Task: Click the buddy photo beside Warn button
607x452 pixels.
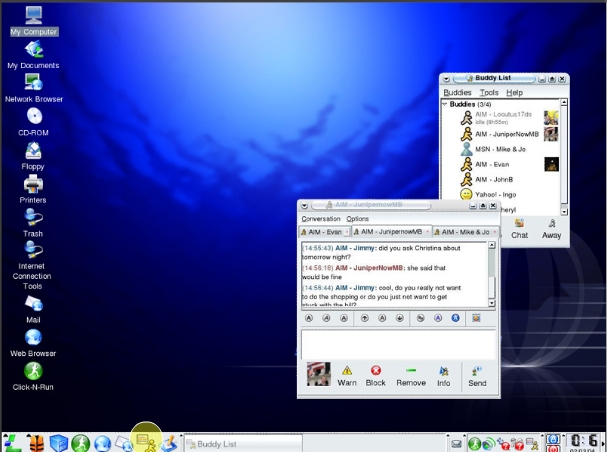Action: click(x=319, y=374)
